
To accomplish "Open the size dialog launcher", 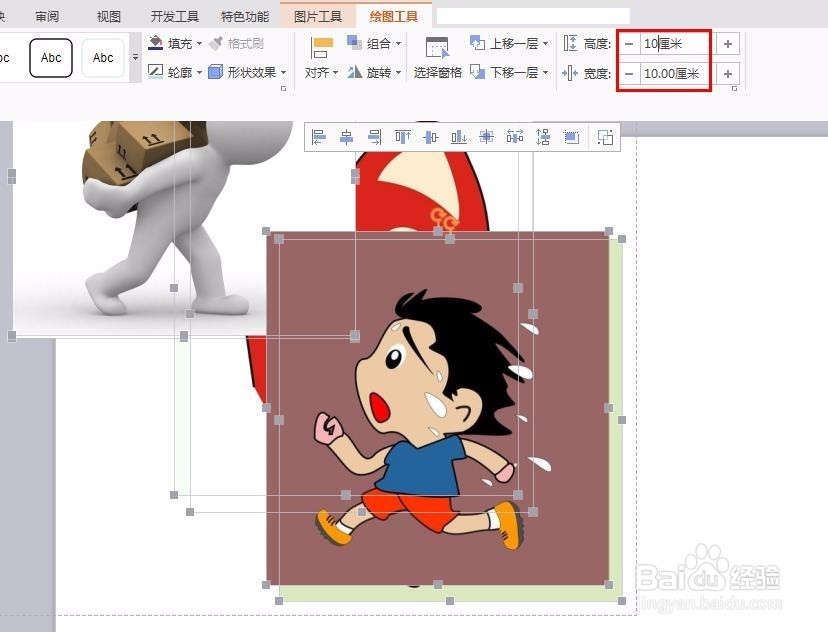I will tap(734, 89).
